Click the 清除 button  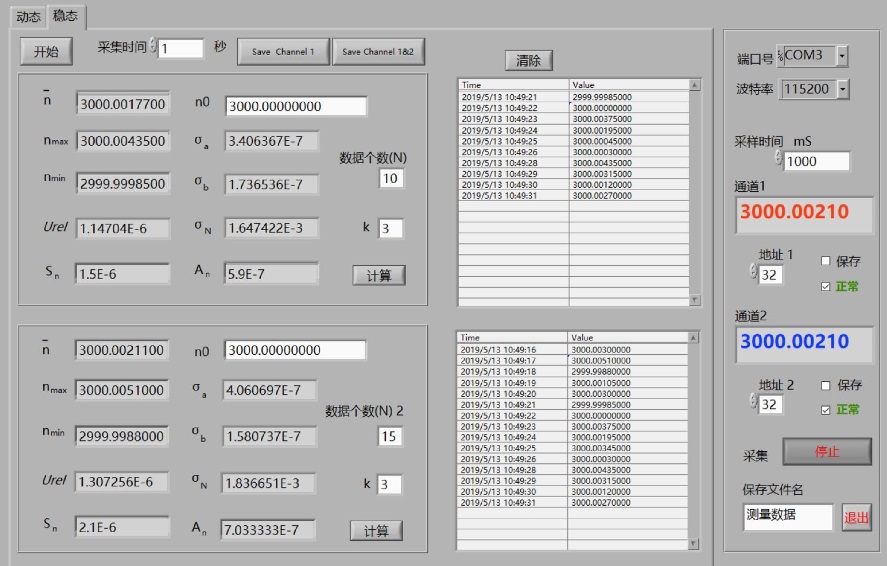pyautogui.click(x=528, y=61)
